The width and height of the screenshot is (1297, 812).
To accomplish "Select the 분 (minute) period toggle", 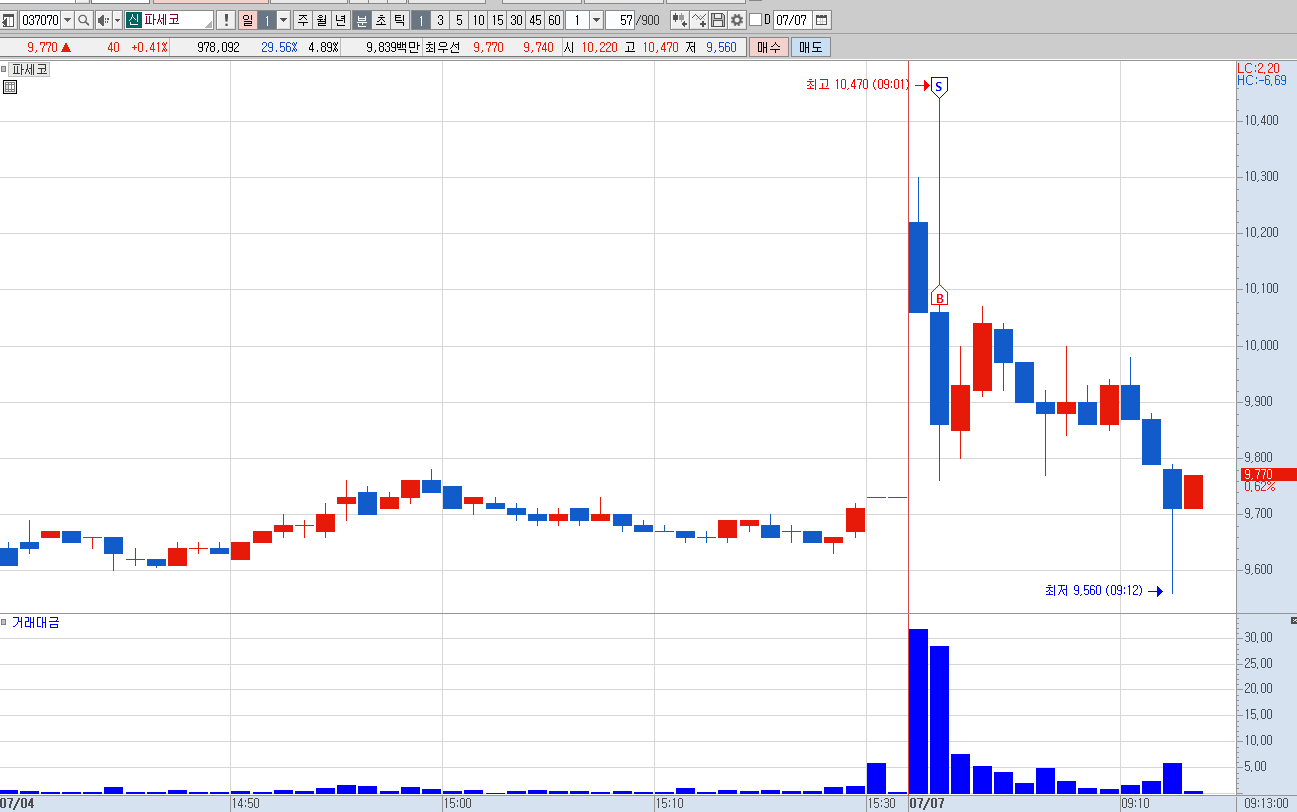I will tap(361, 20).
